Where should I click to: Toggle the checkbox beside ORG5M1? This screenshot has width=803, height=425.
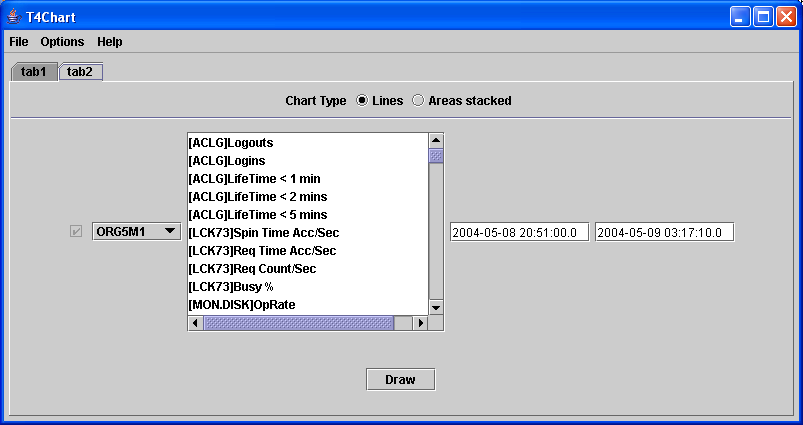[x=76, y=232]
